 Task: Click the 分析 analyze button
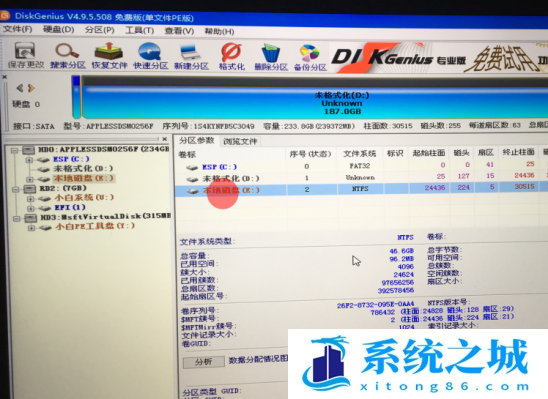click(204, 362)
